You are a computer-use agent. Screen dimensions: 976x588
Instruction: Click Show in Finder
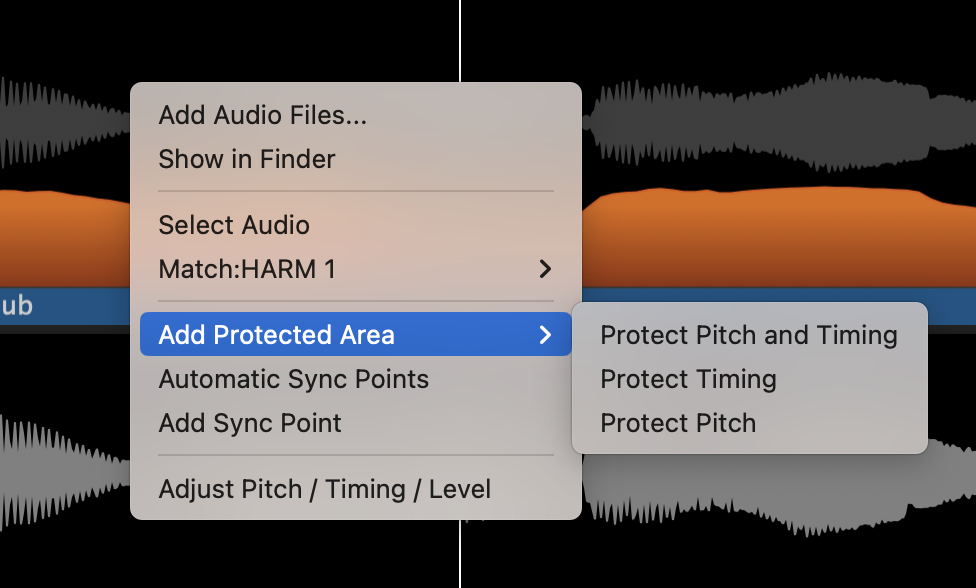coord(247,159)
